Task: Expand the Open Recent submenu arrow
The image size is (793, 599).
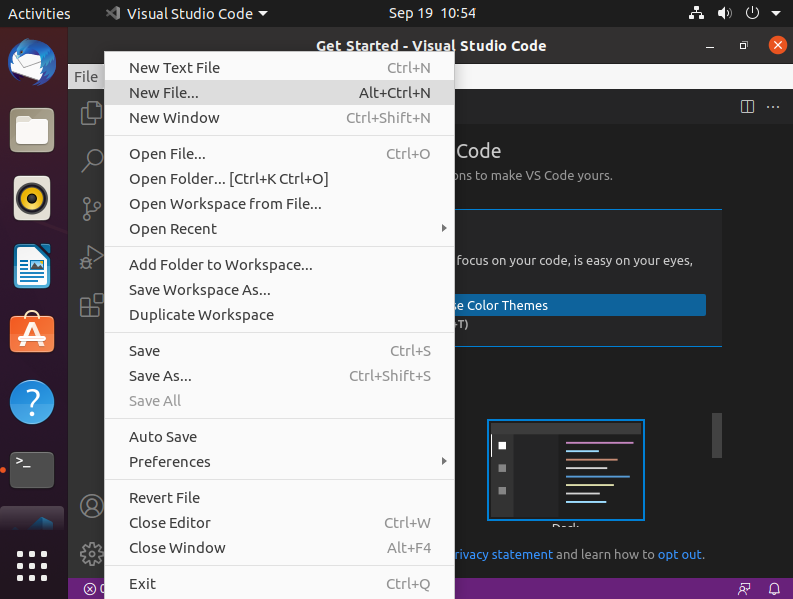Action: (444, 228)
